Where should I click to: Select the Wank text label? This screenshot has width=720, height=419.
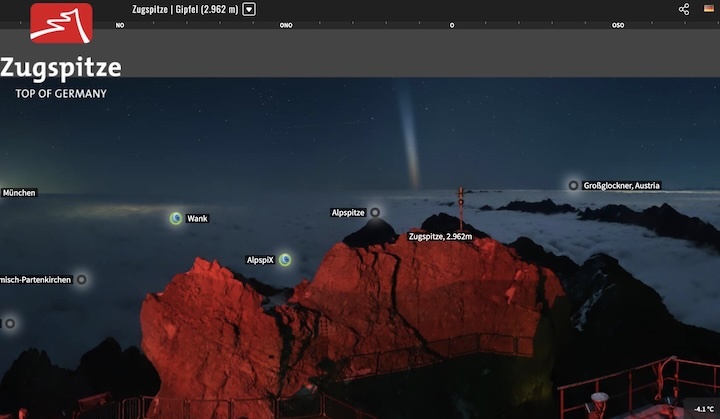coord(197,218)
